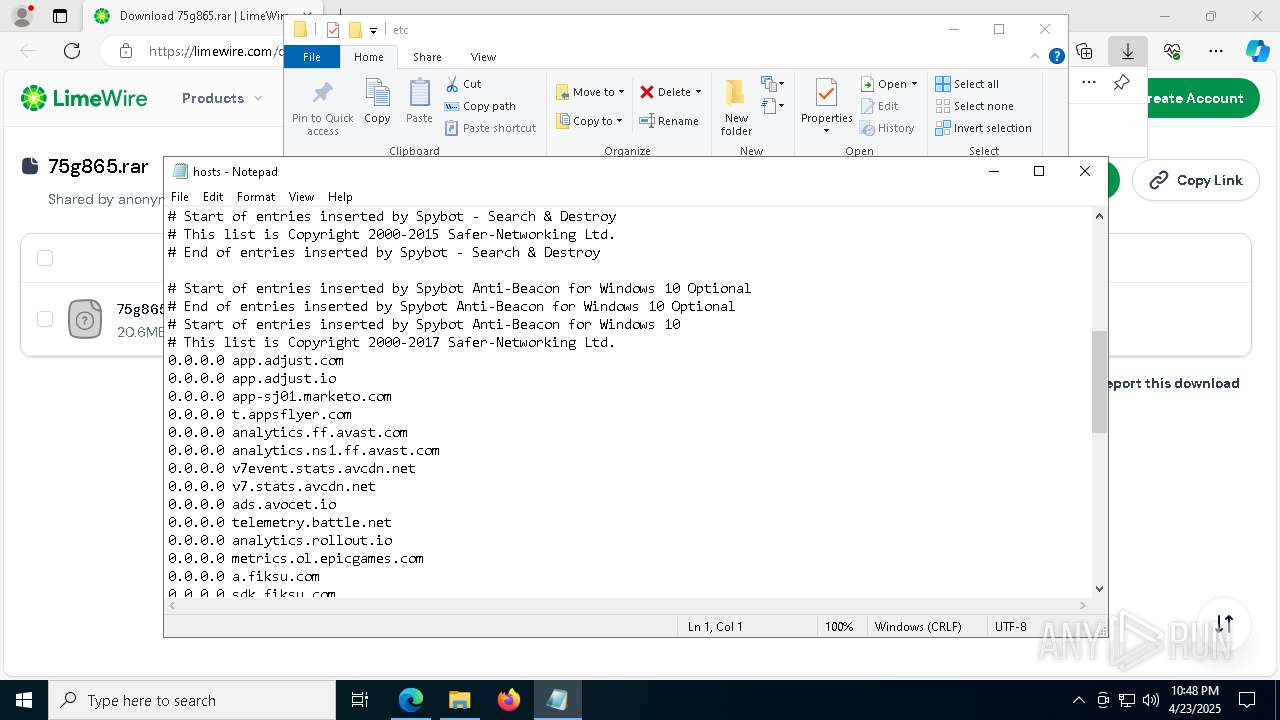Viewport: 1280px width, 720px height.
Task: Open the Notepad View menu
Action: tap(301, 197)
